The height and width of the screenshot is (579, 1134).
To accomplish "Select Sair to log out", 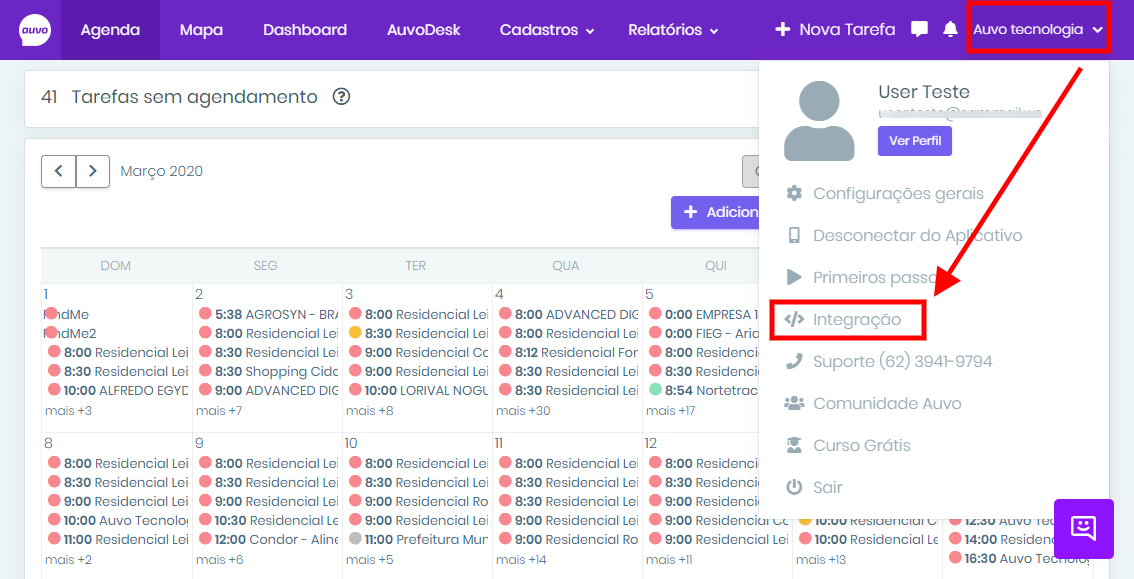I will coord(827,488).
